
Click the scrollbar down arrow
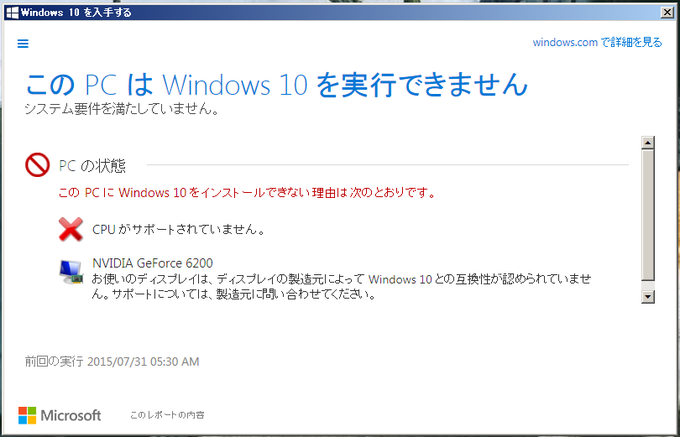648,297
